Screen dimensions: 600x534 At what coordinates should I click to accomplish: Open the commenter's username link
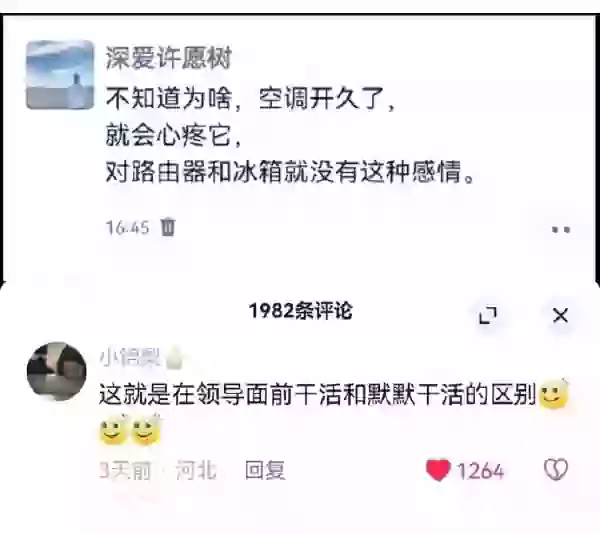pos(129,358)
